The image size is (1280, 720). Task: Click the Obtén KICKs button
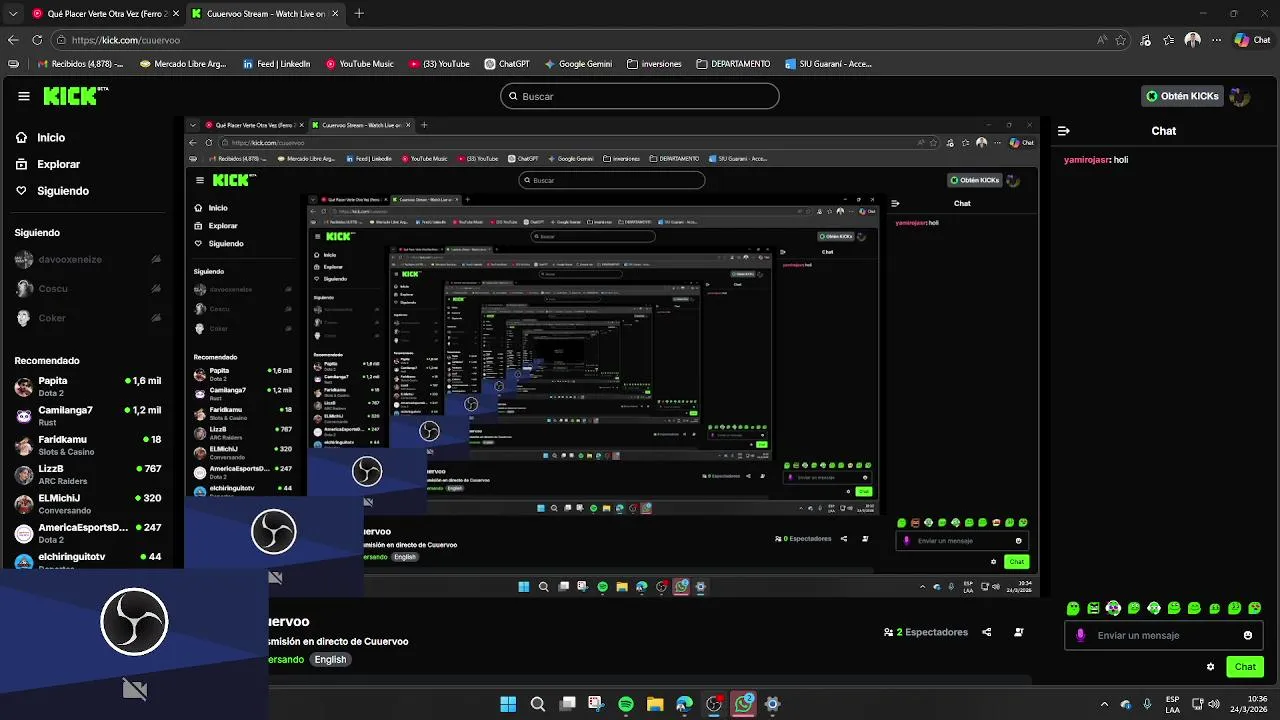1183,96
